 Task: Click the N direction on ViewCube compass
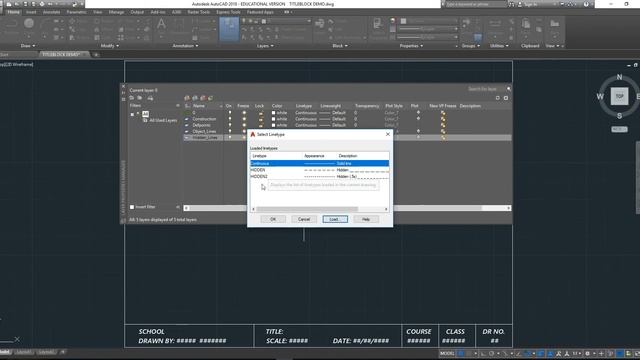tap(620, 77)
